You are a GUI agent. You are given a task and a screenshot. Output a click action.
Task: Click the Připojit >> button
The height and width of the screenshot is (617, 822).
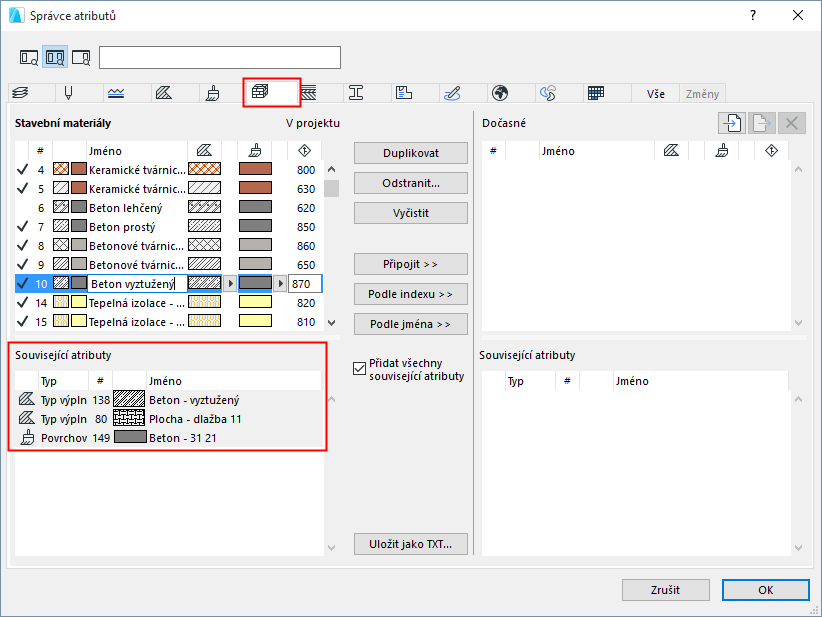click(x=410, y=264)
